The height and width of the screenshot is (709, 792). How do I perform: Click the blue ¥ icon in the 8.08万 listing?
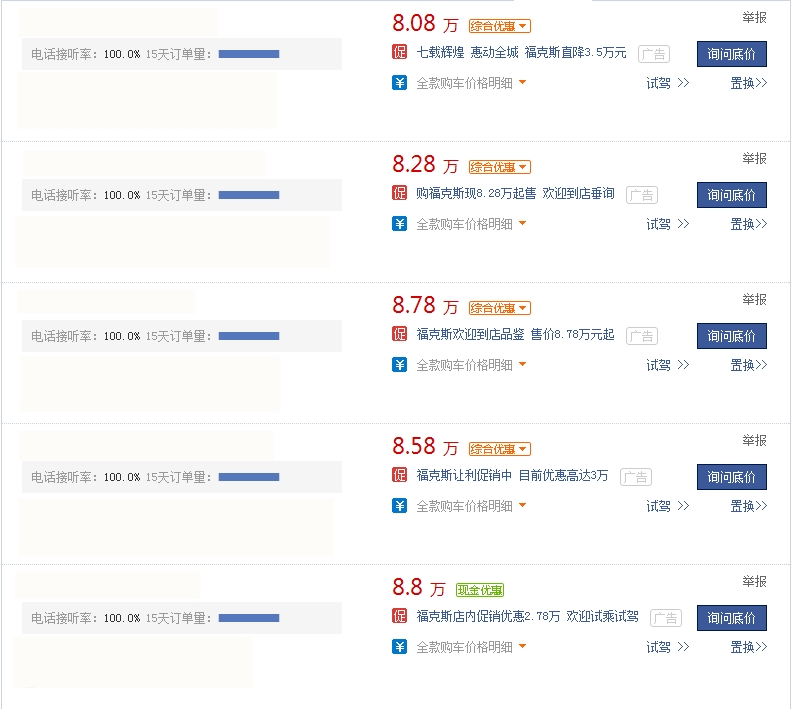click(x=400, y=83)
